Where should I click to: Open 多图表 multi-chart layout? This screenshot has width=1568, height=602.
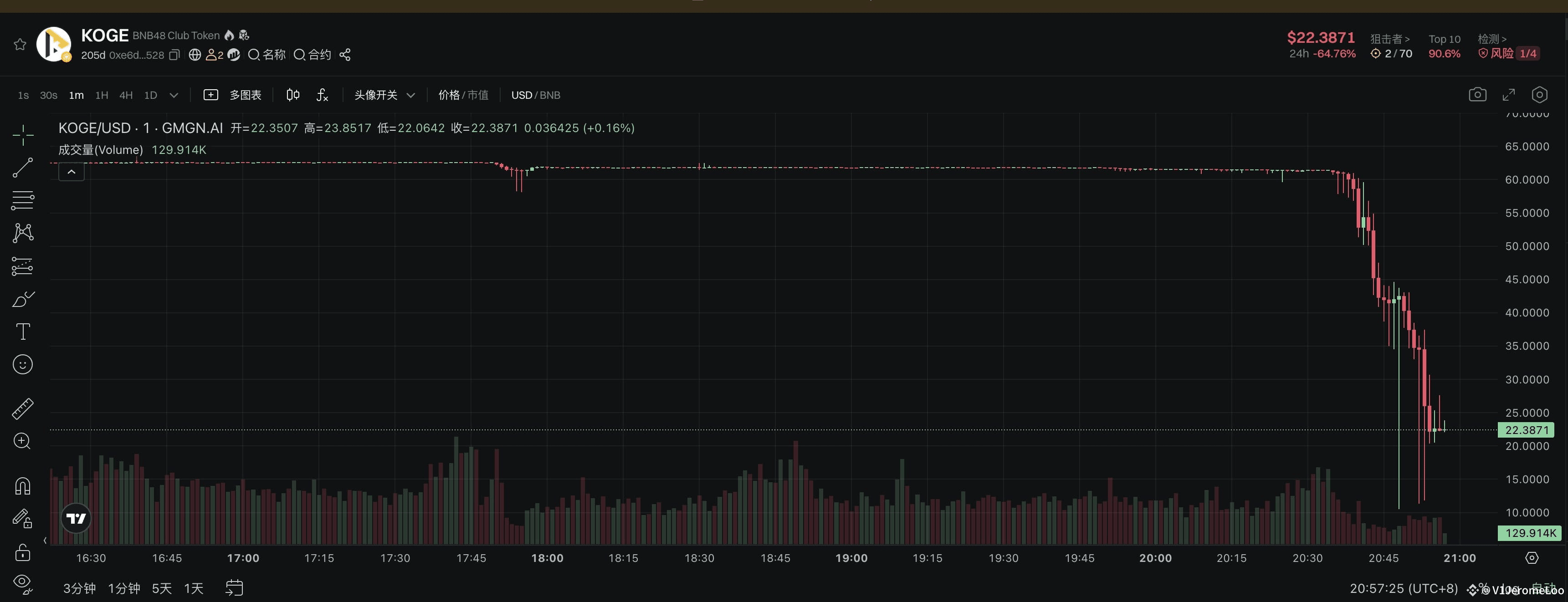(232, 95)
